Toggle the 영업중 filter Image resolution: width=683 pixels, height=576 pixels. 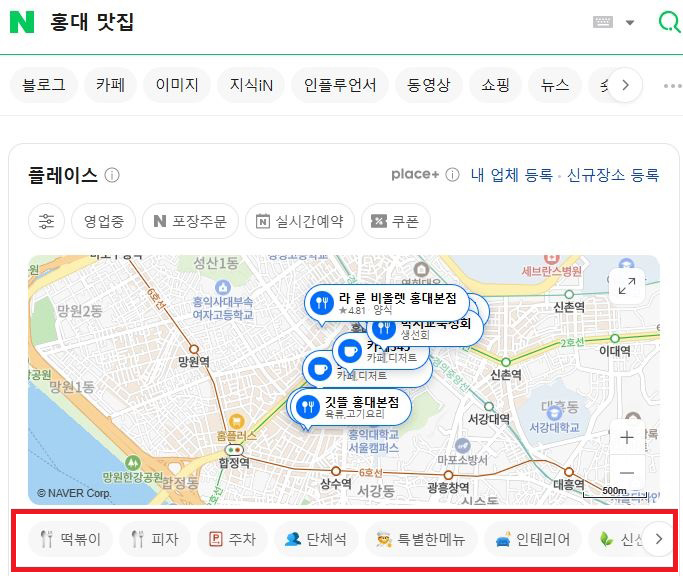click(x=103, y=221)
